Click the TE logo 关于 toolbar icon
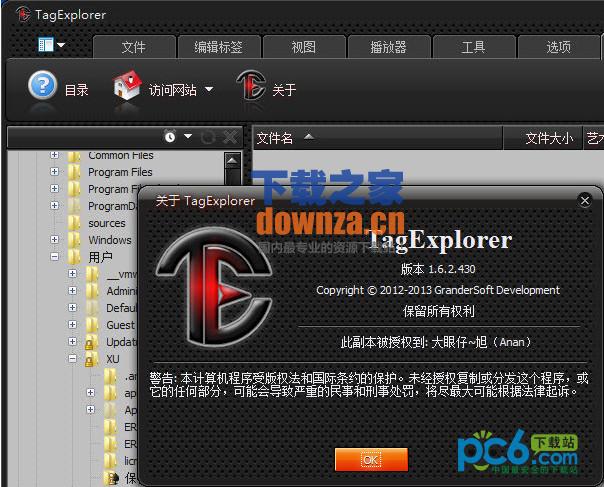This screenshot has height=487, width=604. point(251,85)
